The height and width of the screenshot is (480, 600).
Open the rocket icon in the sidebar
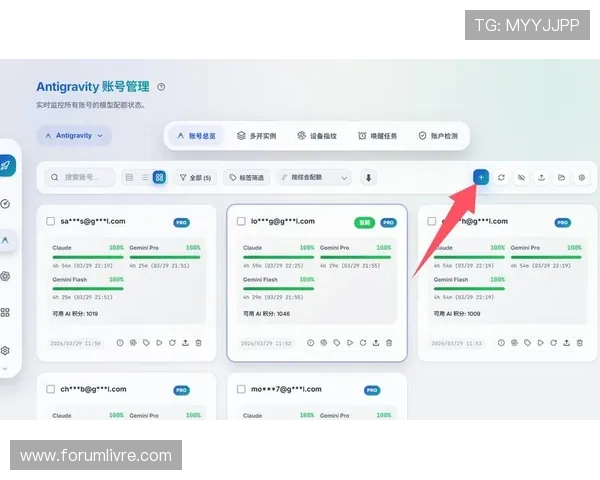(6, 166)
